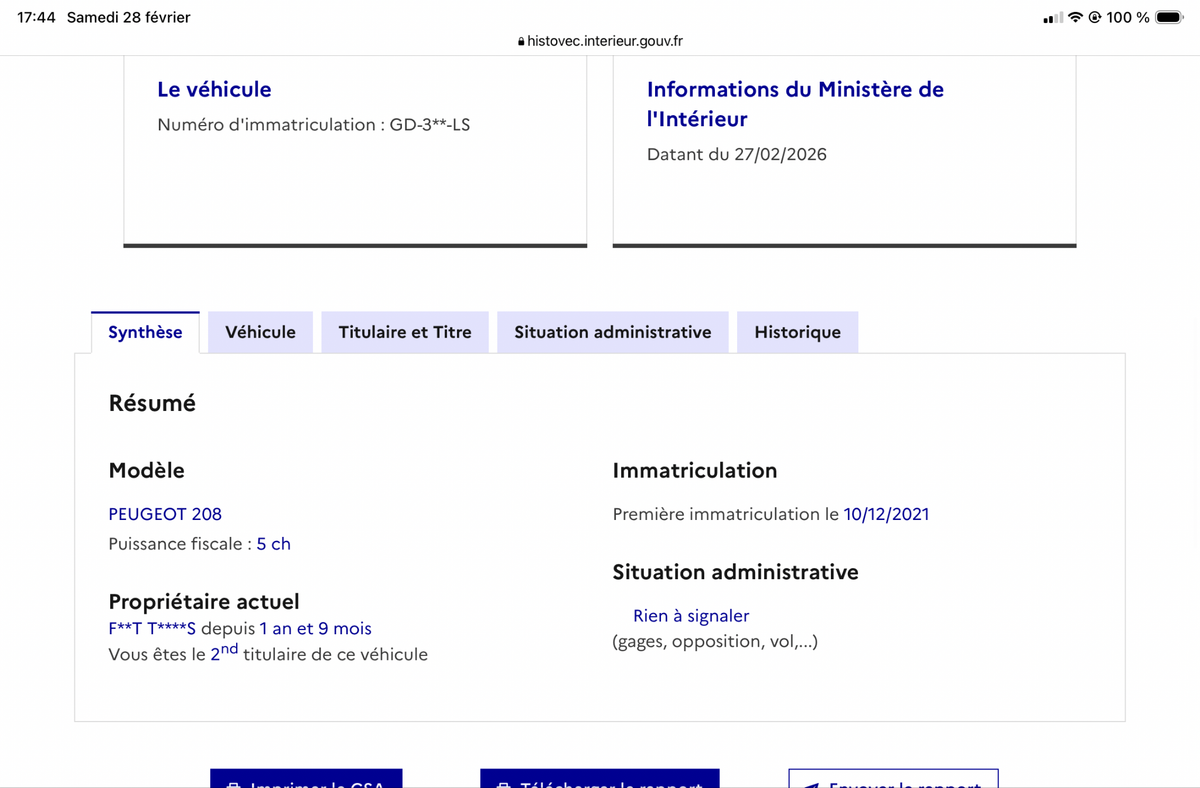Click the Résumé heading
This screenshot has height=788, width=1200.
(x=152, y=403)
